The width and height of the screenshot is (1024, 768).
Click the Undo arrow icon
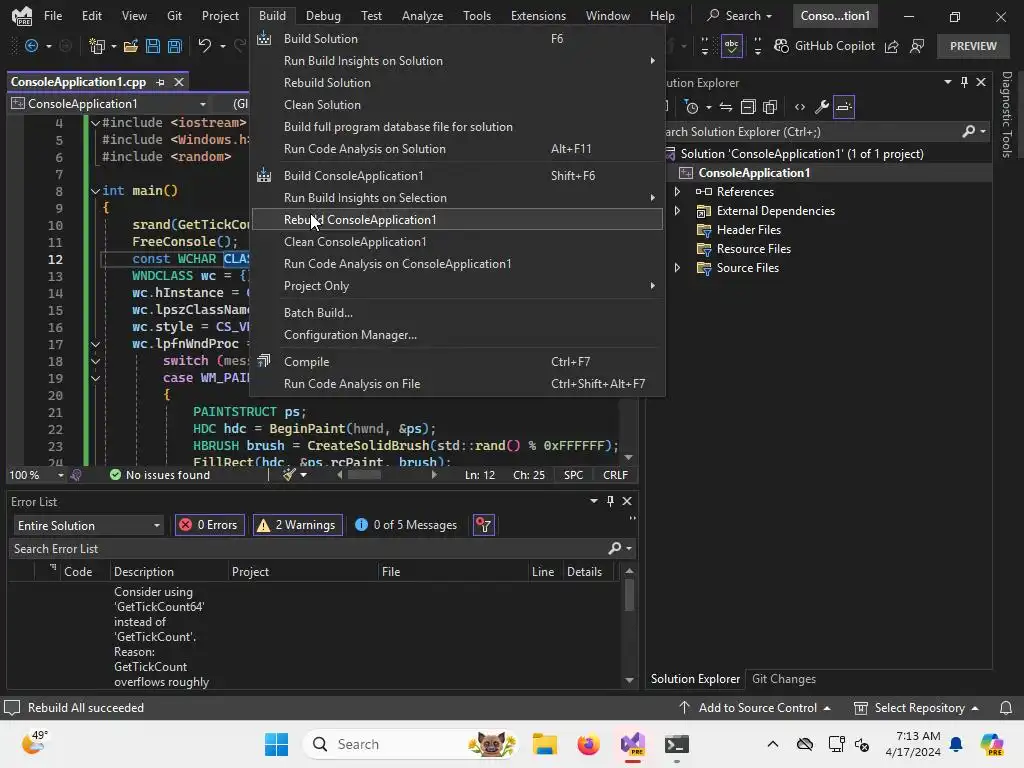tap(204, 46)
